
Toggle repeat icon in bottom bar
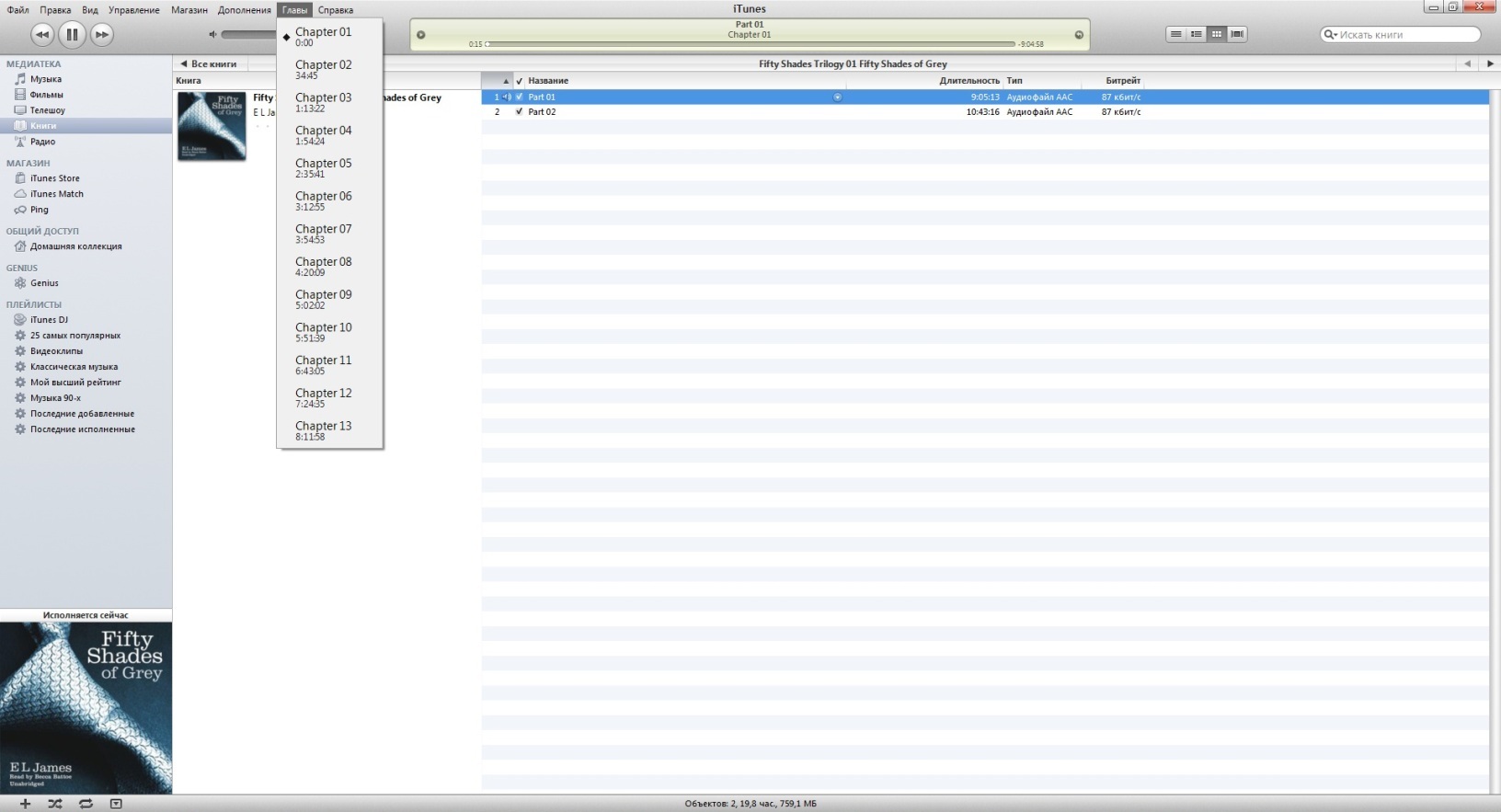coord(86,804)
